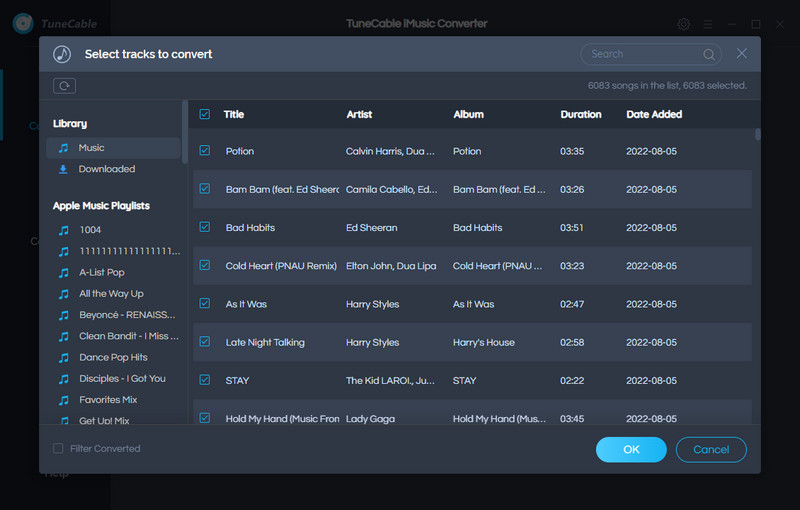
Task: Open the TuneCable hamburger menu icon
Action: 708,24
